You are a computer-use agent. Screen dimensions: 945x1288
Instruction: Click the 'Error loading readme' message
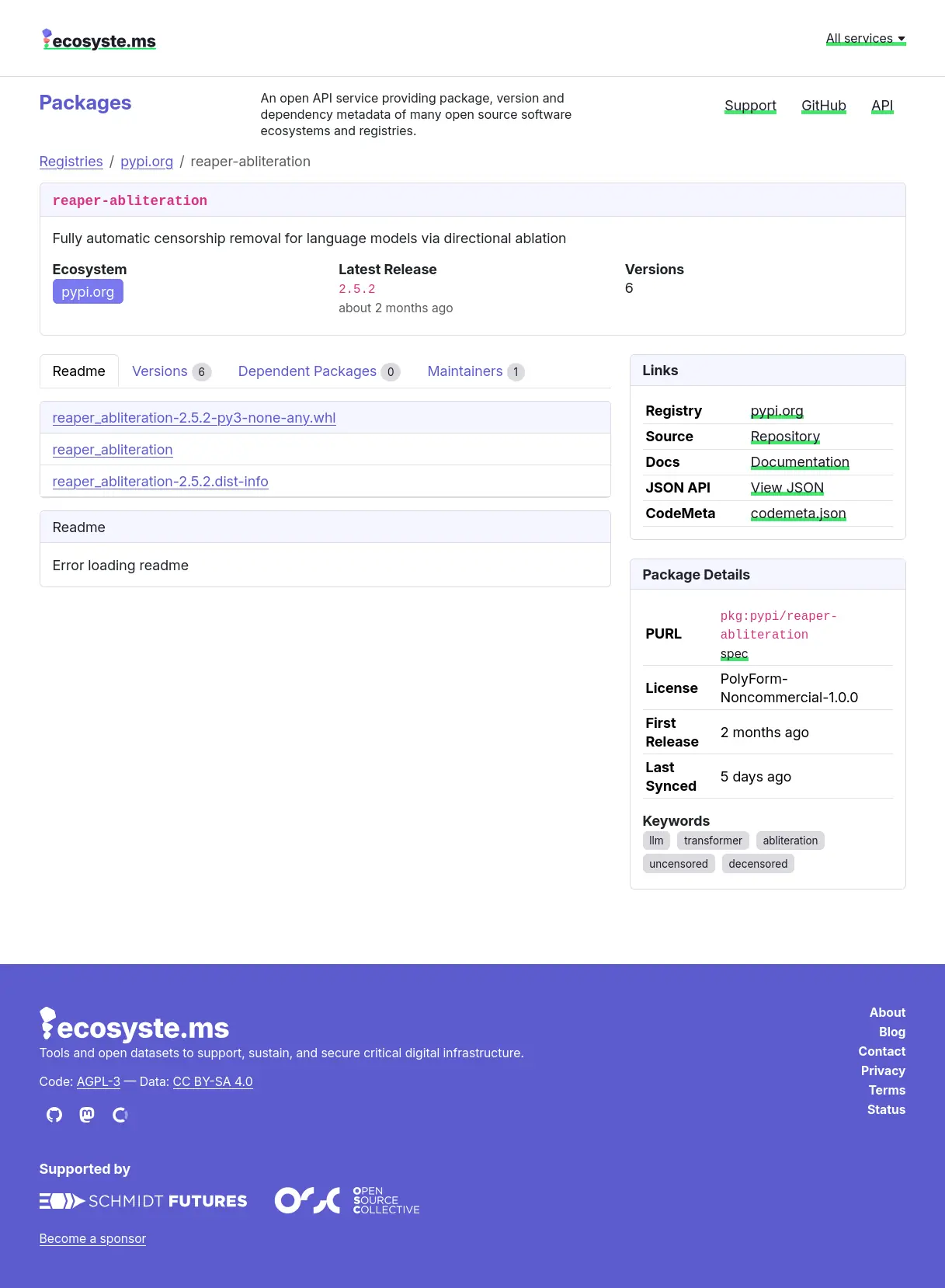[120, 566]
